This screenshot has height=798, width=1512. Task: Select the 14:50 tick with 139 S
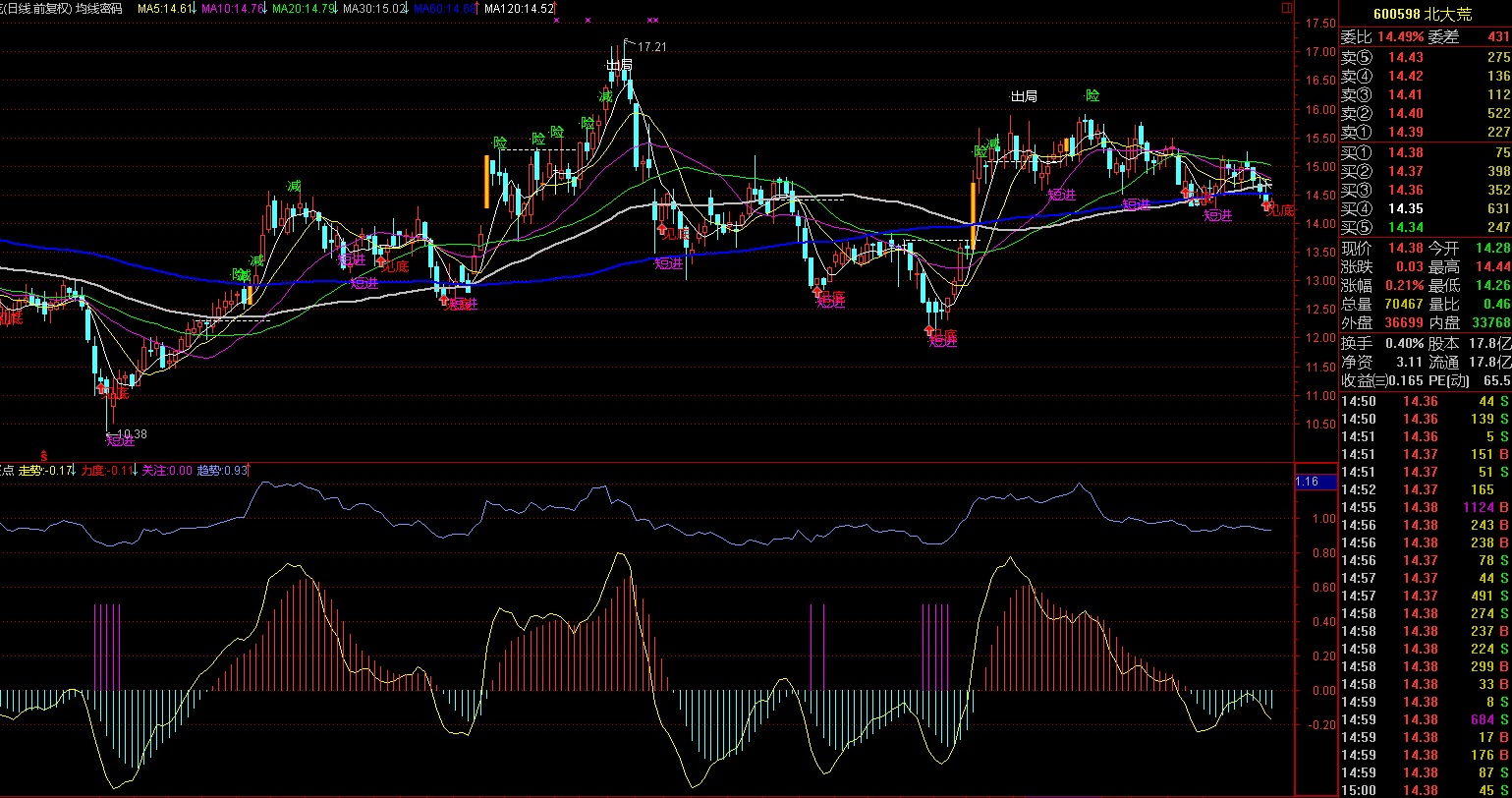point(1426,419)
